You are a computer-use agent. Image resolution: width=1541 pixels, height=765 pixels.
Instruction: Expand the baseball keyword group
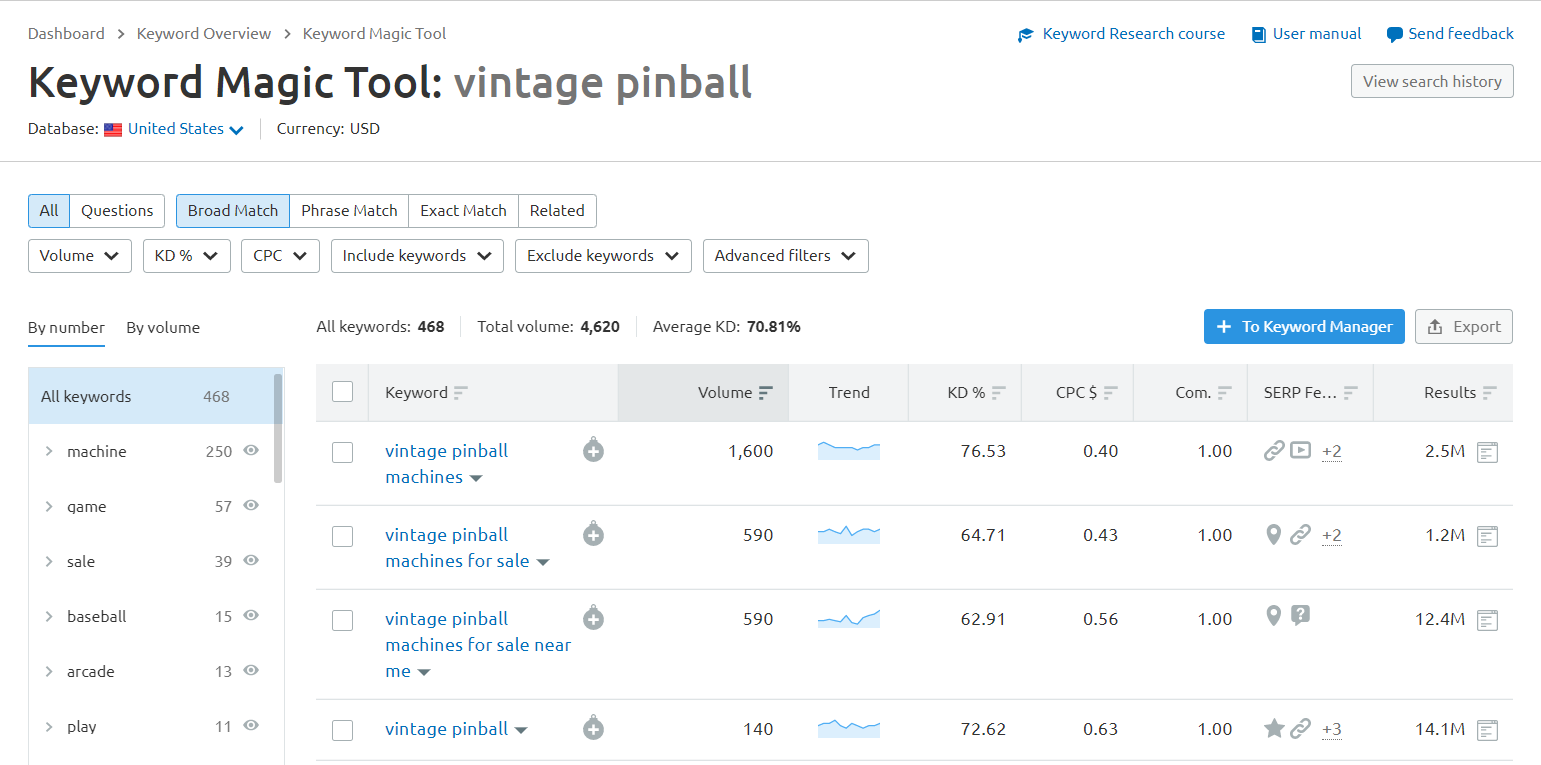click(49, 617)
